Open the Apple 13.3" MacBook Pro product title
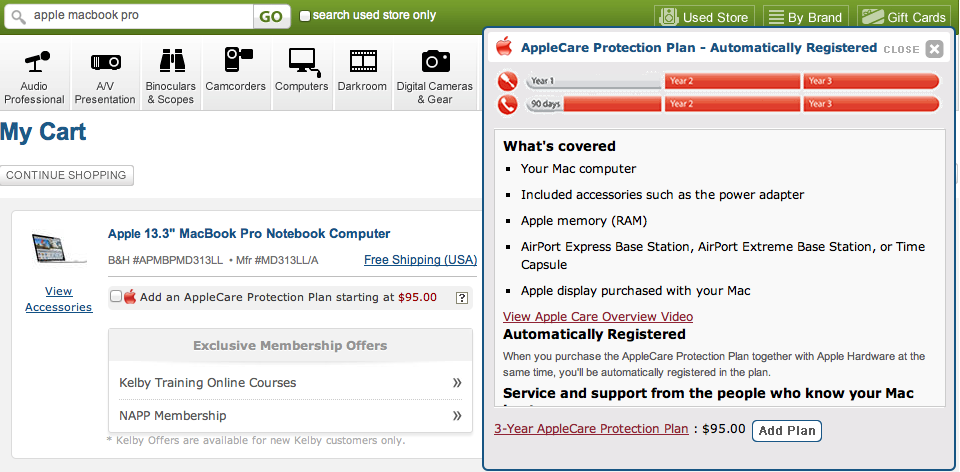Viewport: 960px width, 472px height. tap(249, 233)
